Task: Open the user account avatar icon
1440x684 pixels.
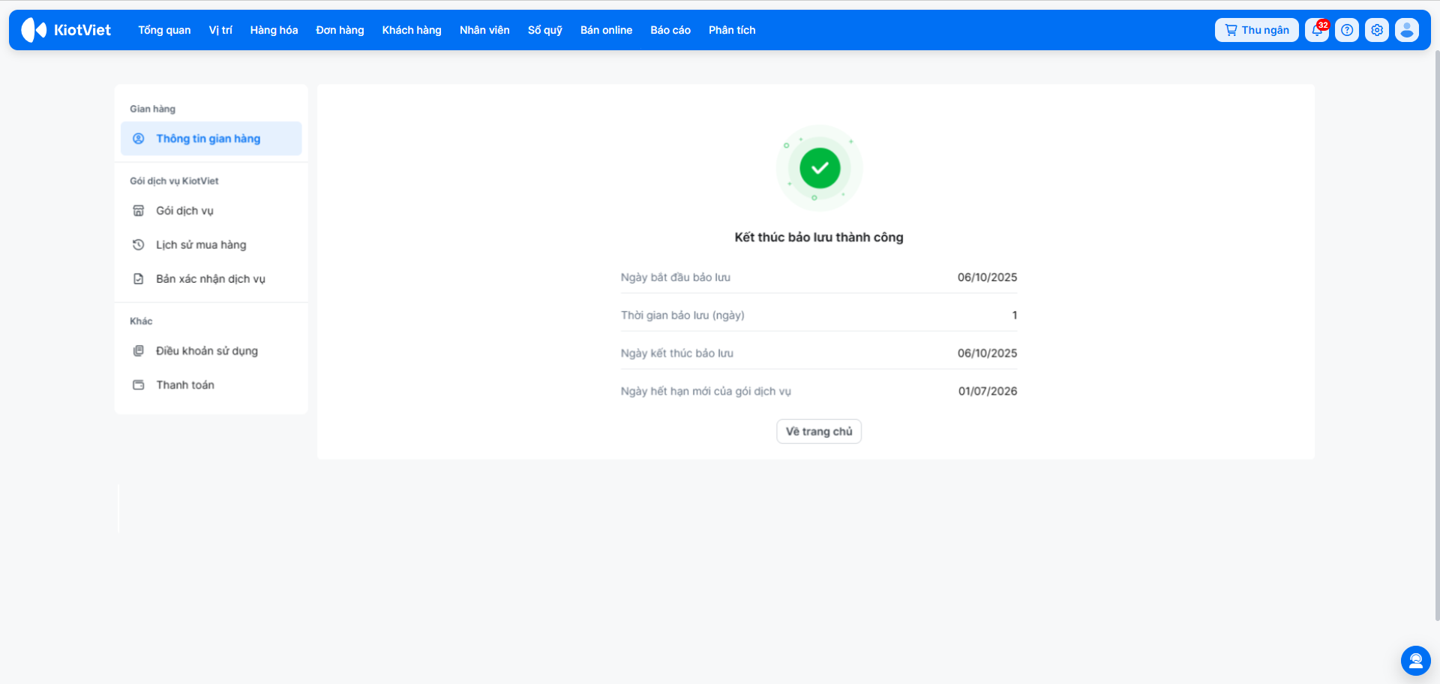Action: (1407, 30)
